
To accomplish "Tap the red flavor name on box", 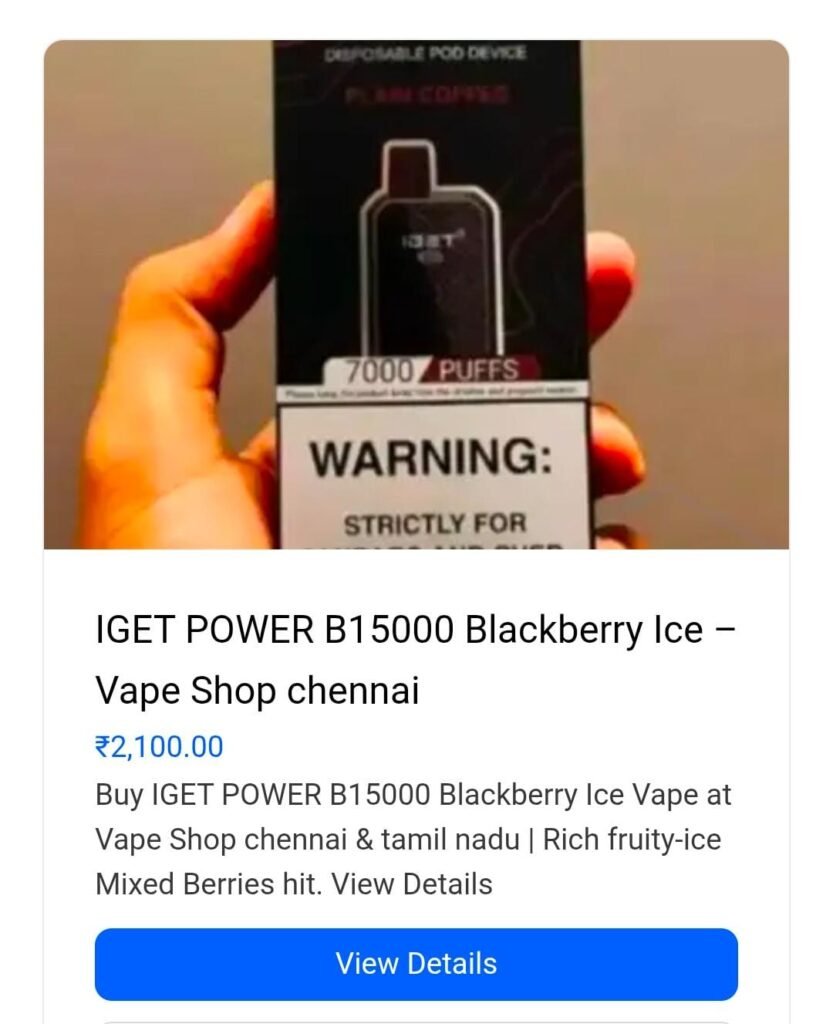I will pyautogui.click(x=427, y=95).
